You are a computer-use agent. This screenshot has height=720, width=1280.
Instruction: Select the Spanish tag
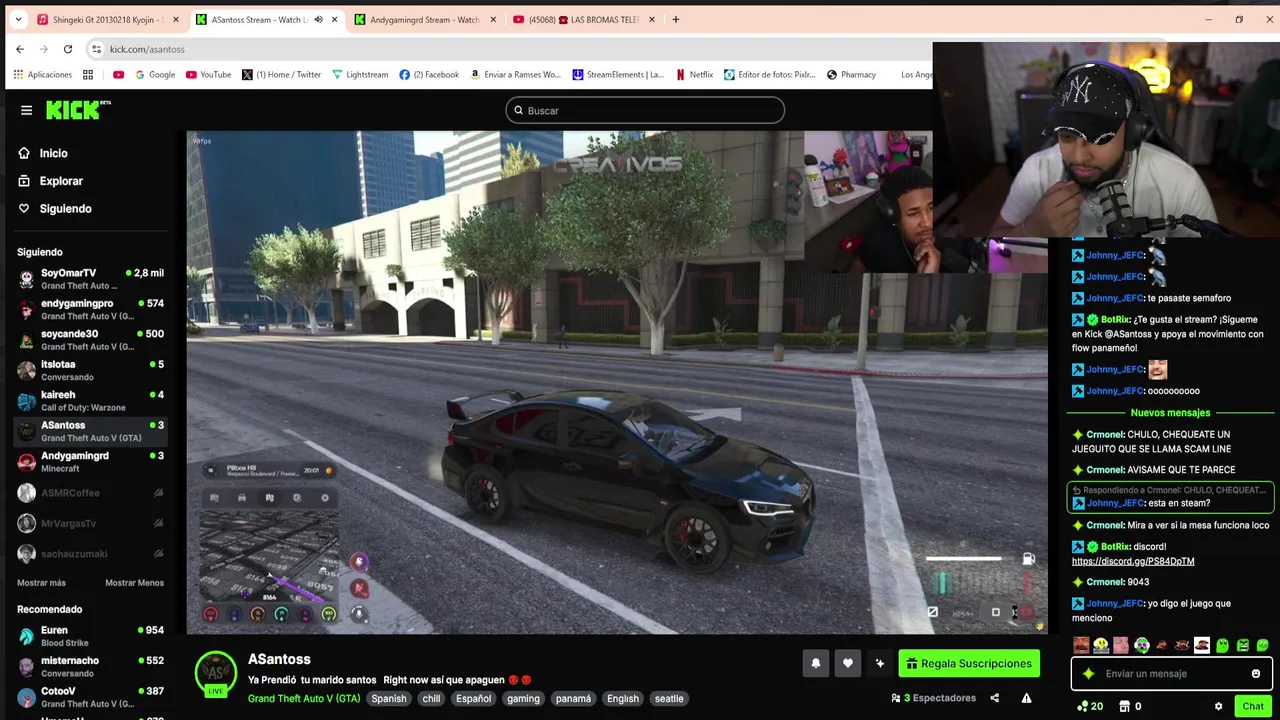coord(389,699)
